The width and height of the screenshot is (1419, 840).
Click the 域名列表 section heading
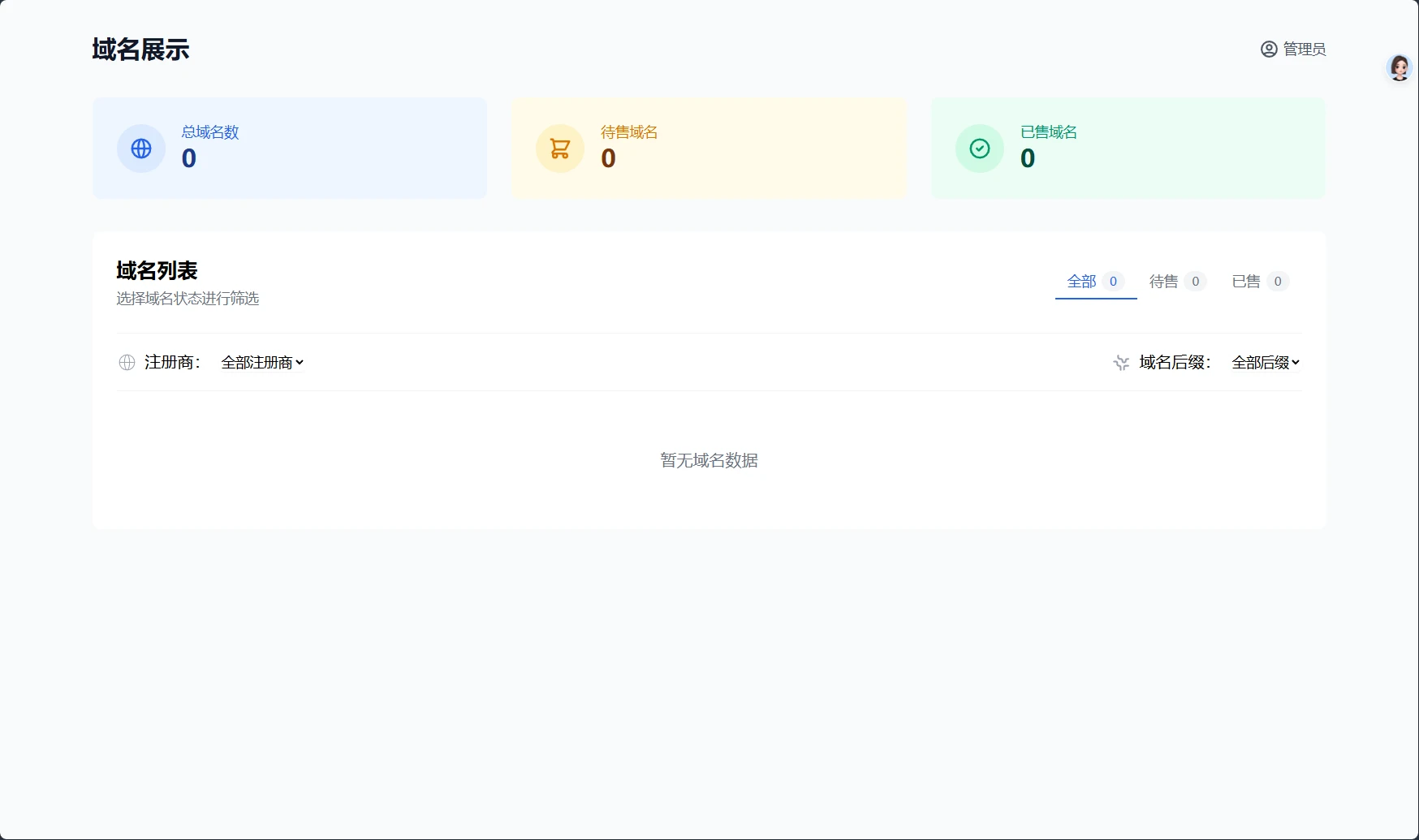coord(157,270)
